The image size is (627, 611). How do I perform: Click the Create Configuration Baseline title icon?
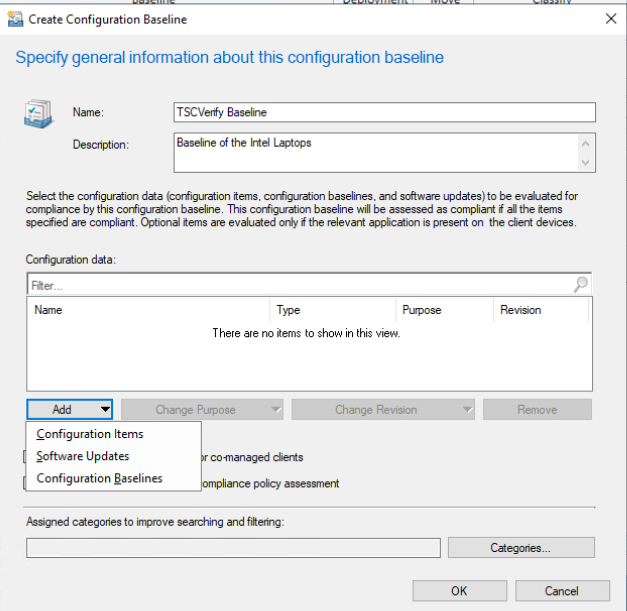tap(15, 19)
